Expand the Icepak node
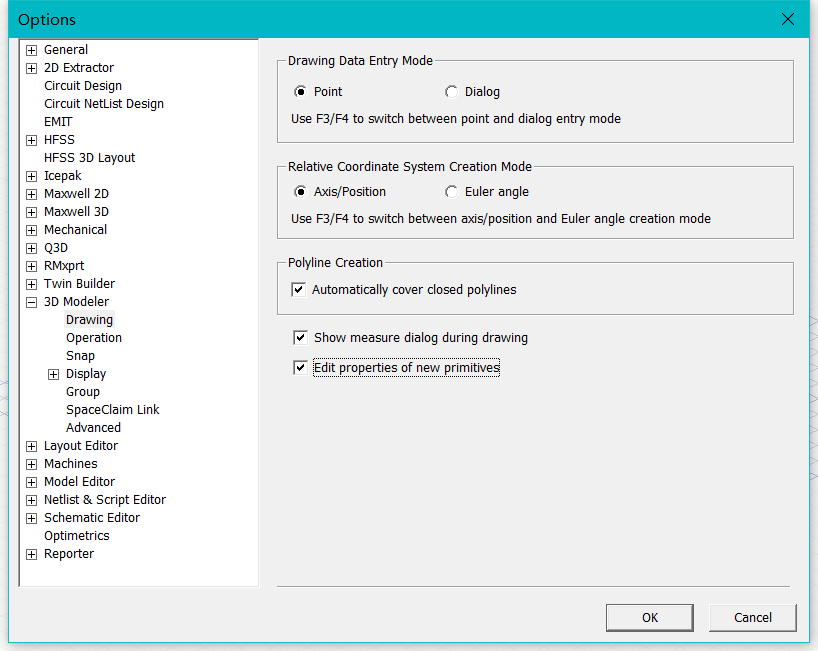Viewport: 818px width, 651px height. click(31, 176)
